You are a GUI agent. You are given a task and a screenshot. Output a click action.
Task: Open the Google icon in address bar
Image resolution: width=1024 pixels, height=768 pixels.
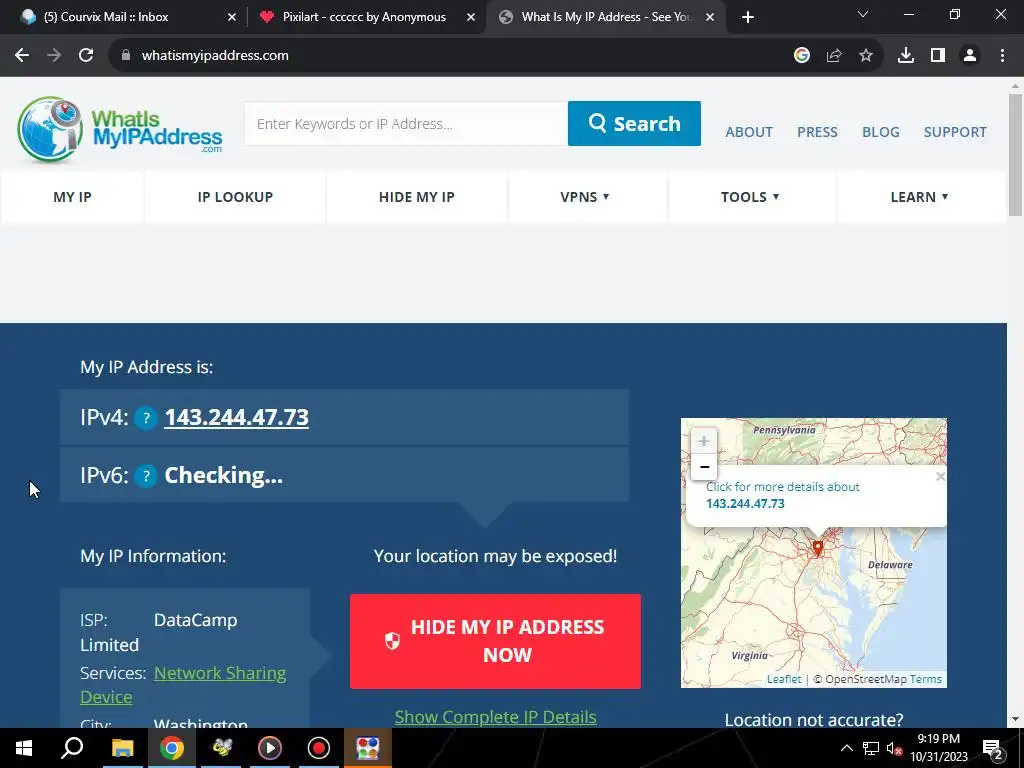(x=802, y=56)
